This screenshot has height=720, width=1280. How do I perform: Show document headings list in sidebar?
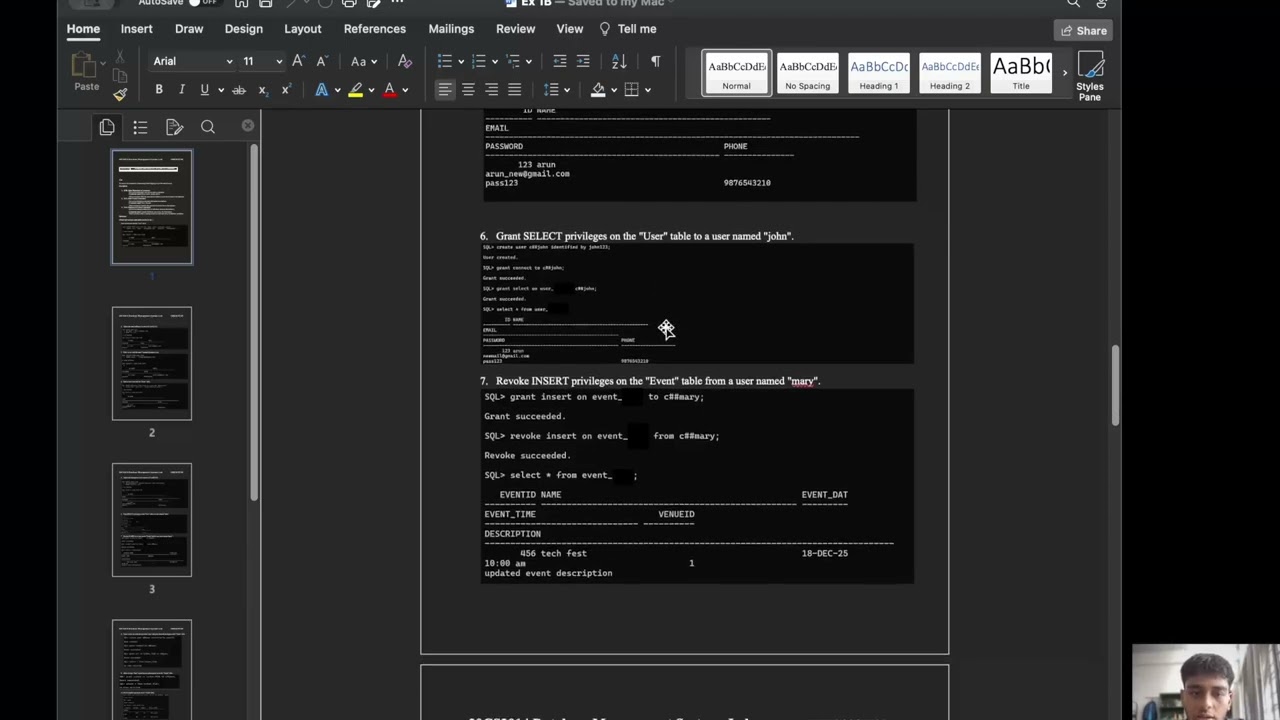tap(140, 127)
